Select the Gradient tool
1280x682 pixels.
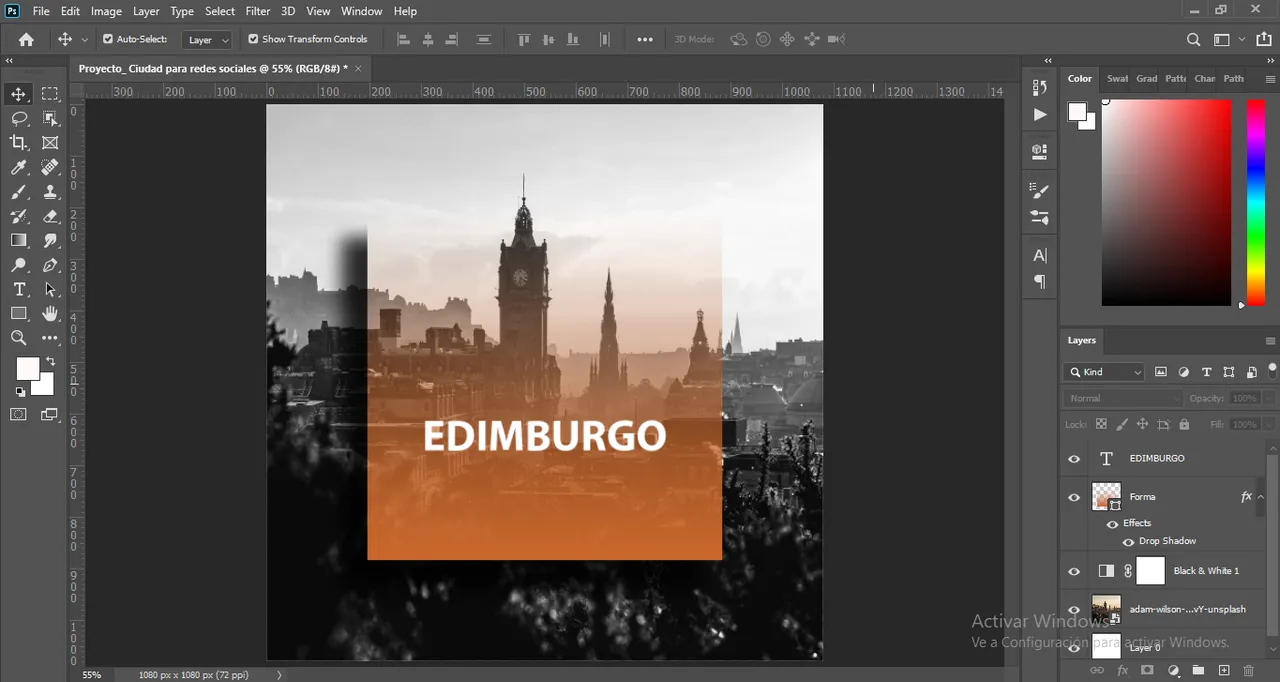[x=19, y=240]
